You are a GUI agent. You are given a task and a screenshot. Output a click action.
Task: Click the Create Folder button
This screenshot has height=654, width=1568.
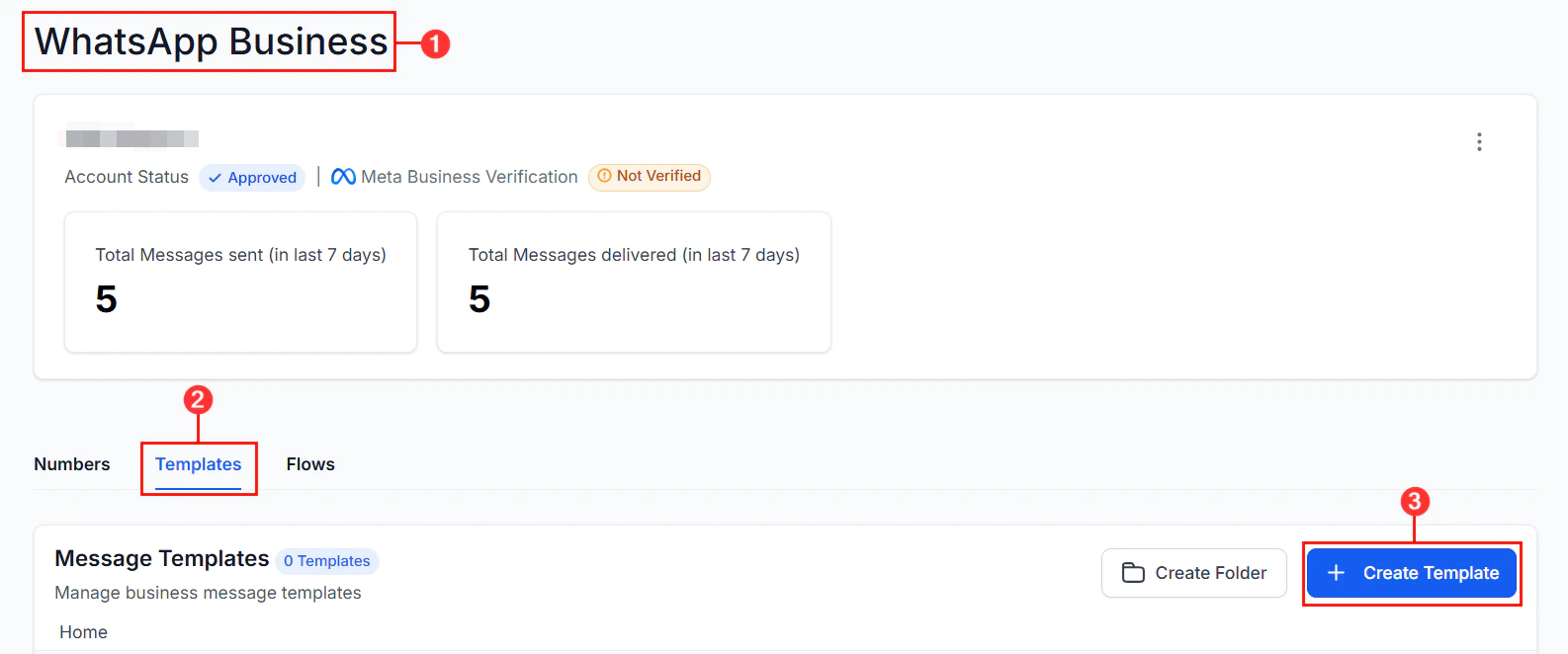tap(1194, 573)
